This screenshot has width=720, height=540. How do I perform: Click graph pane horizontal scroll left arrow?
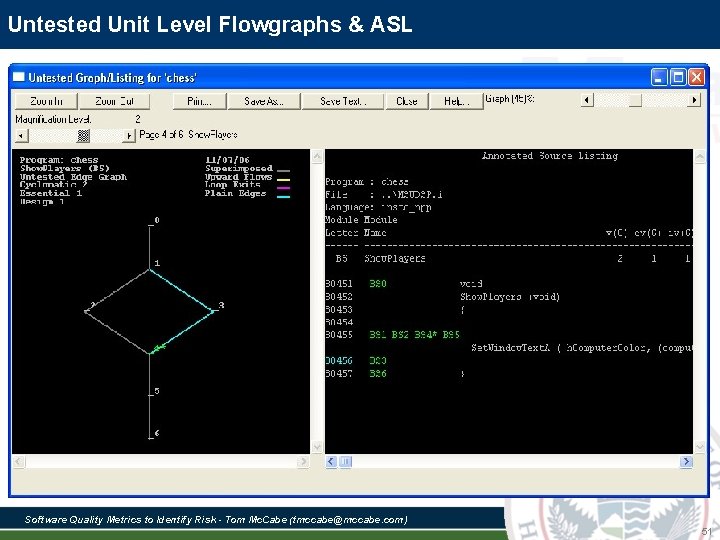pos(19,461)
